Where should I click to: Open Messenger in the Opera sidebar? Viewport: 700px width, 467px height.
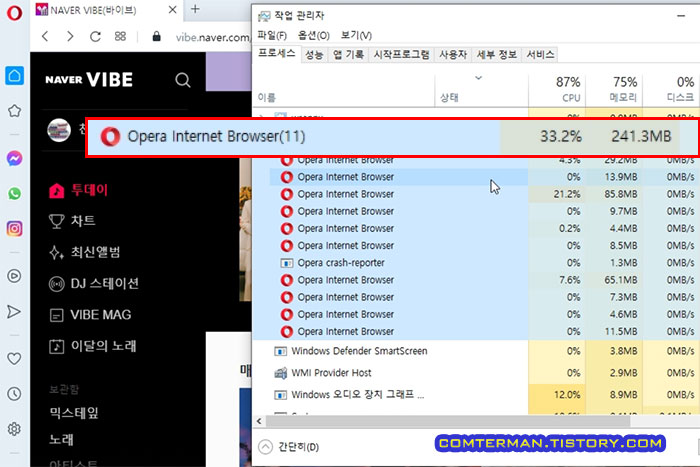click(x=14, y=158)
